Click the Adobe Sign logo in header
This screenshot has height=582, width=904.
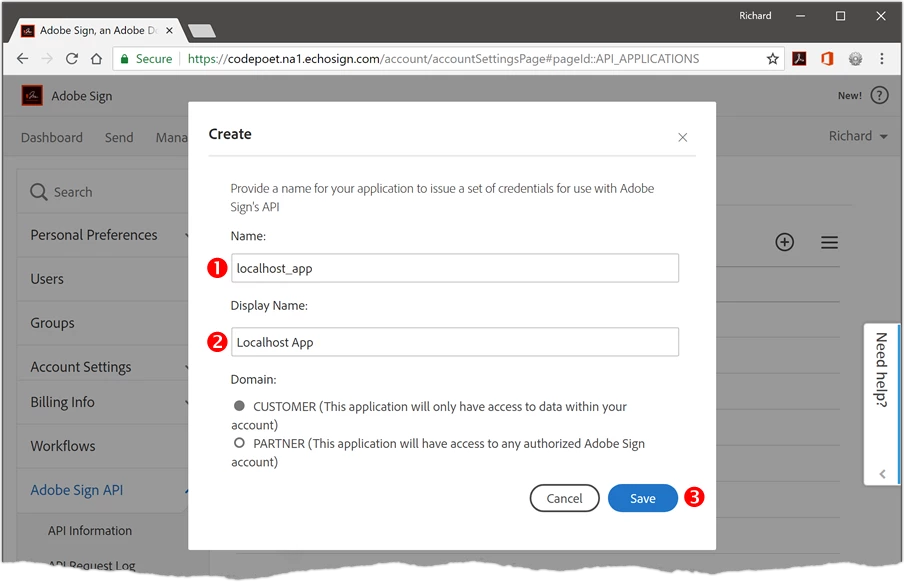point(32,96)
